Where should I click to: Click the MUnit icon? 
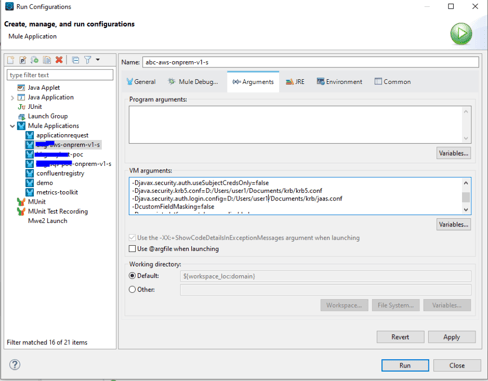pyautogui.click(x=21, y=202)
